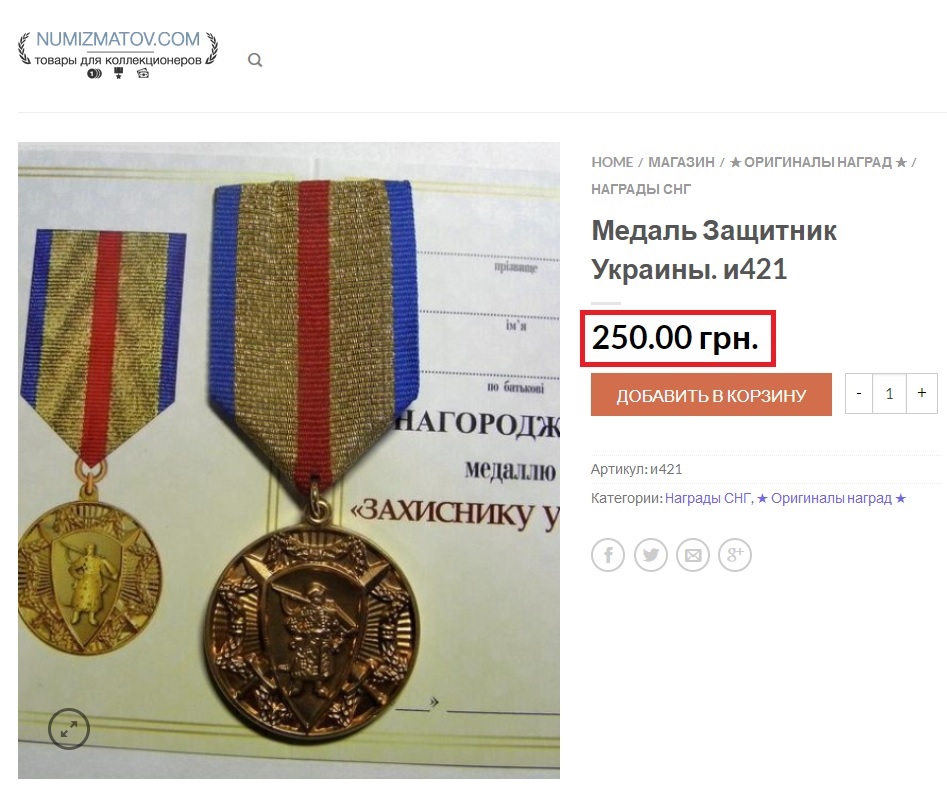Screen dimensions: 947x788
Task: Open ОРИГИНАЛЫ НАГРАД breadcrumb link
Action: point(818,162)
